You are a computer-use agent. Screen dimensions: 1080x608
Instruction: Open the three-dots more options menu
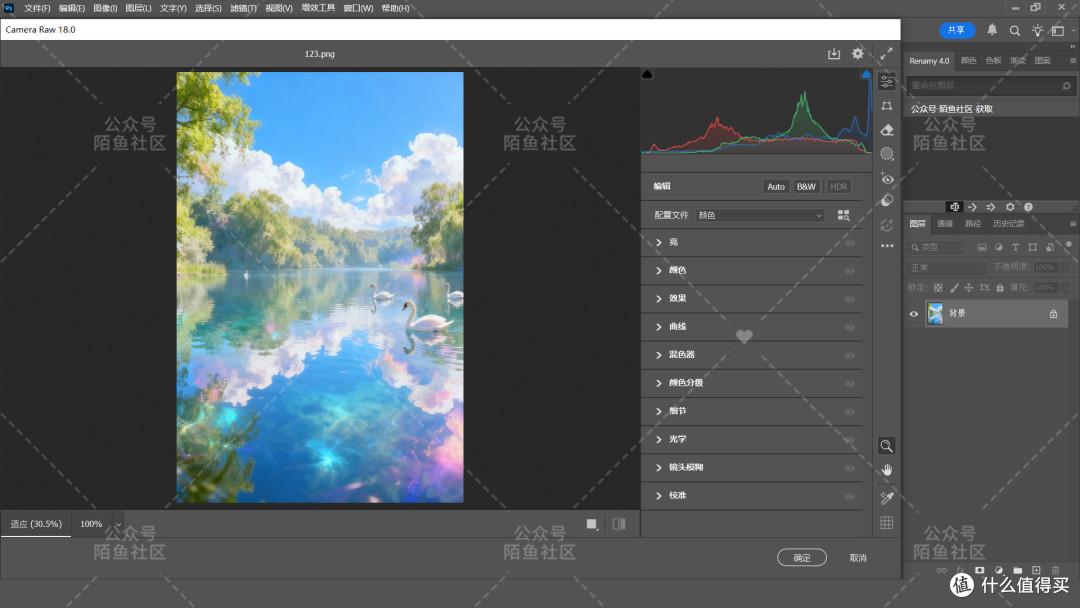(x=887, y=246)
